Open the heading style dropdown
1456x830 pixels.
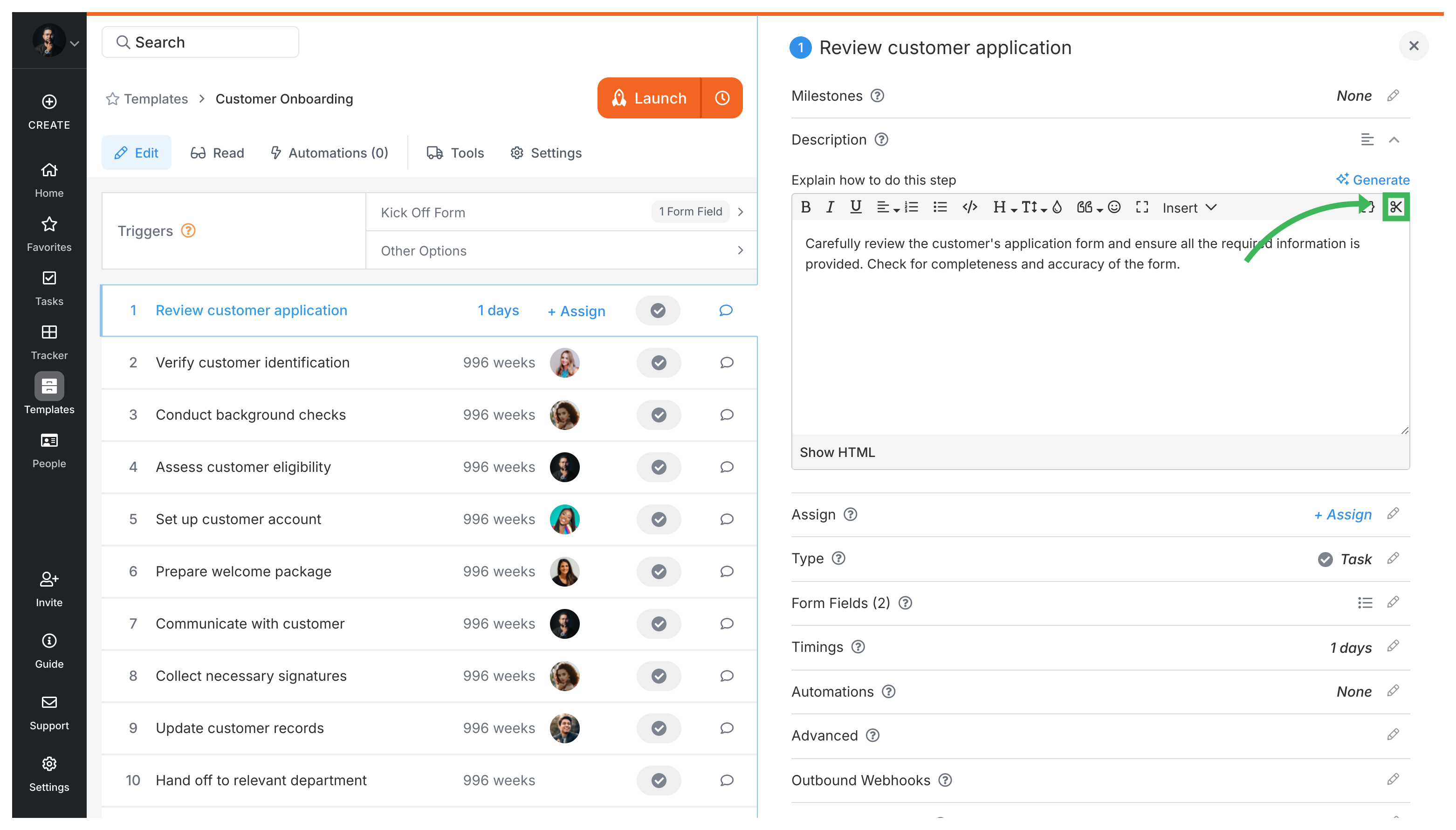click(1004, 207)
